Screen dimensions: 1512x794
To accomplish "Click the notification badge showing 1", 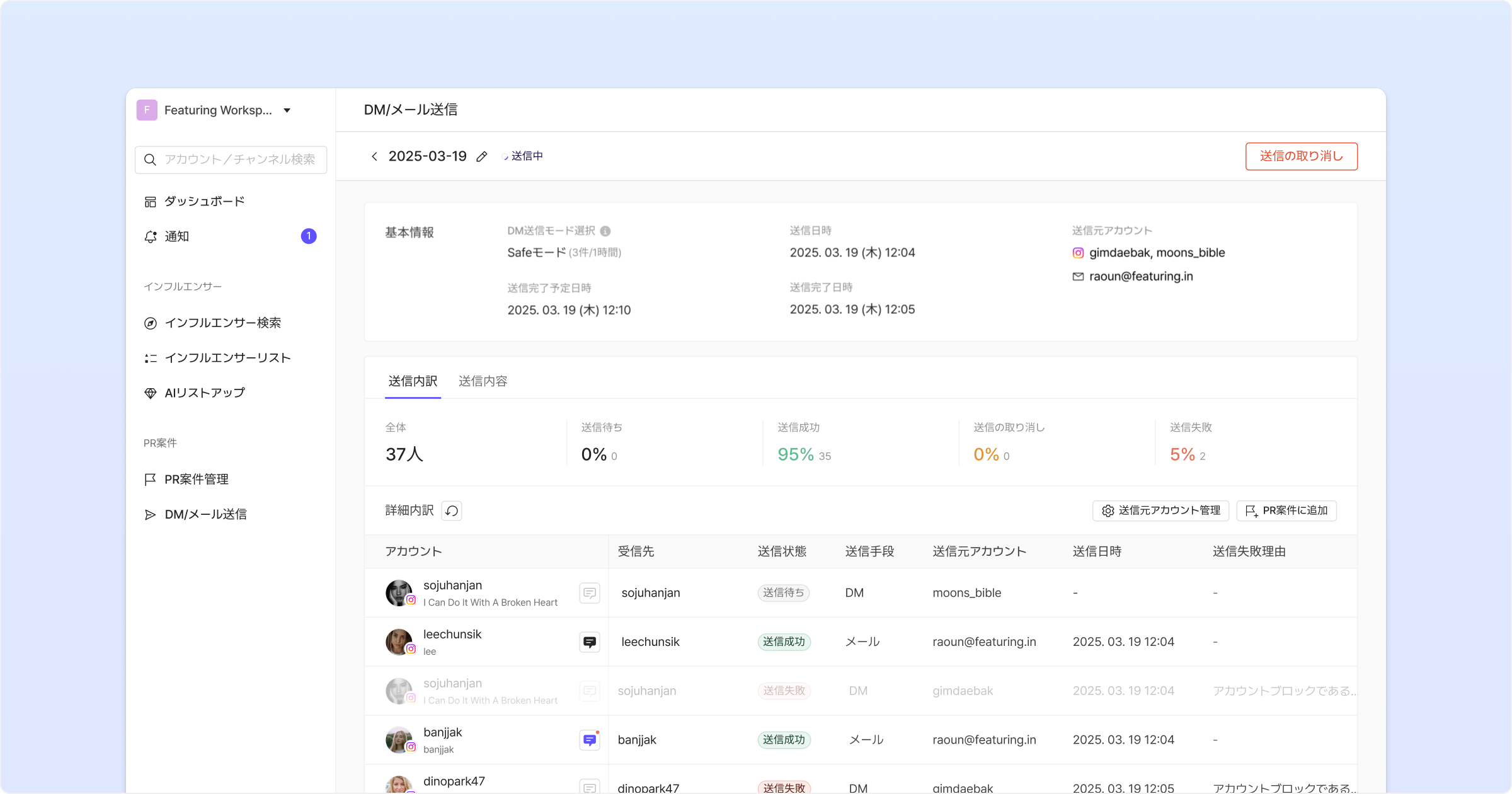I will 309,236.
